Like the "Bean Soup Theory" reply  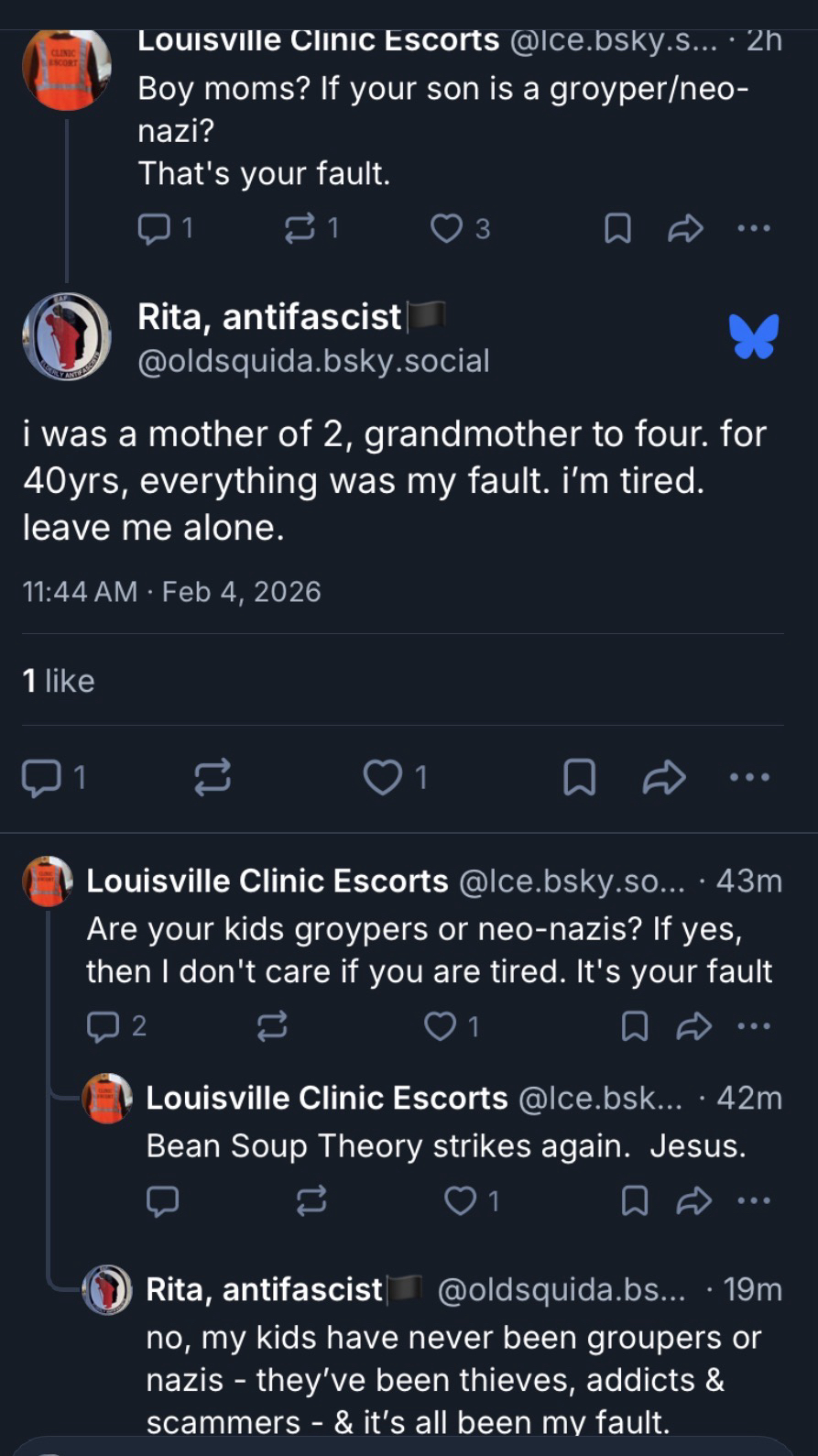click(460, 1200)
